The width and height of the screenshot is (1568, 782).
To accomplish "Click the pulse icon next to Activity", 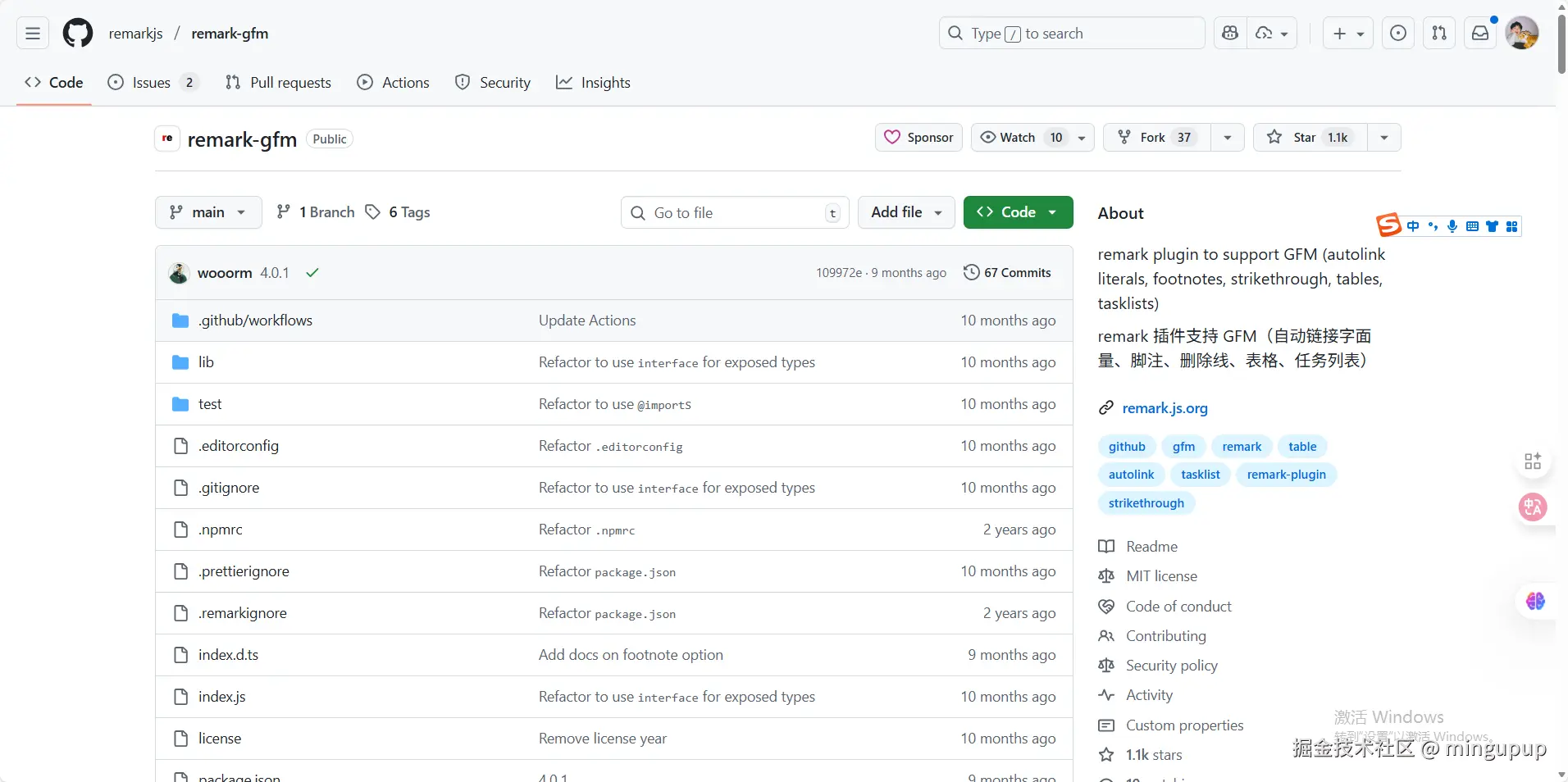I will point(1106,695).
